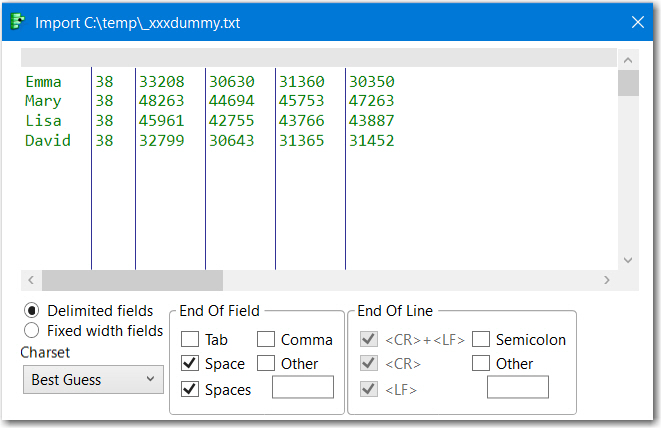This screenshot has height=428, width=661.
Task: Open the Charset Best Guess dropdown
Action: pyautogui.click(x=93, y=379)
